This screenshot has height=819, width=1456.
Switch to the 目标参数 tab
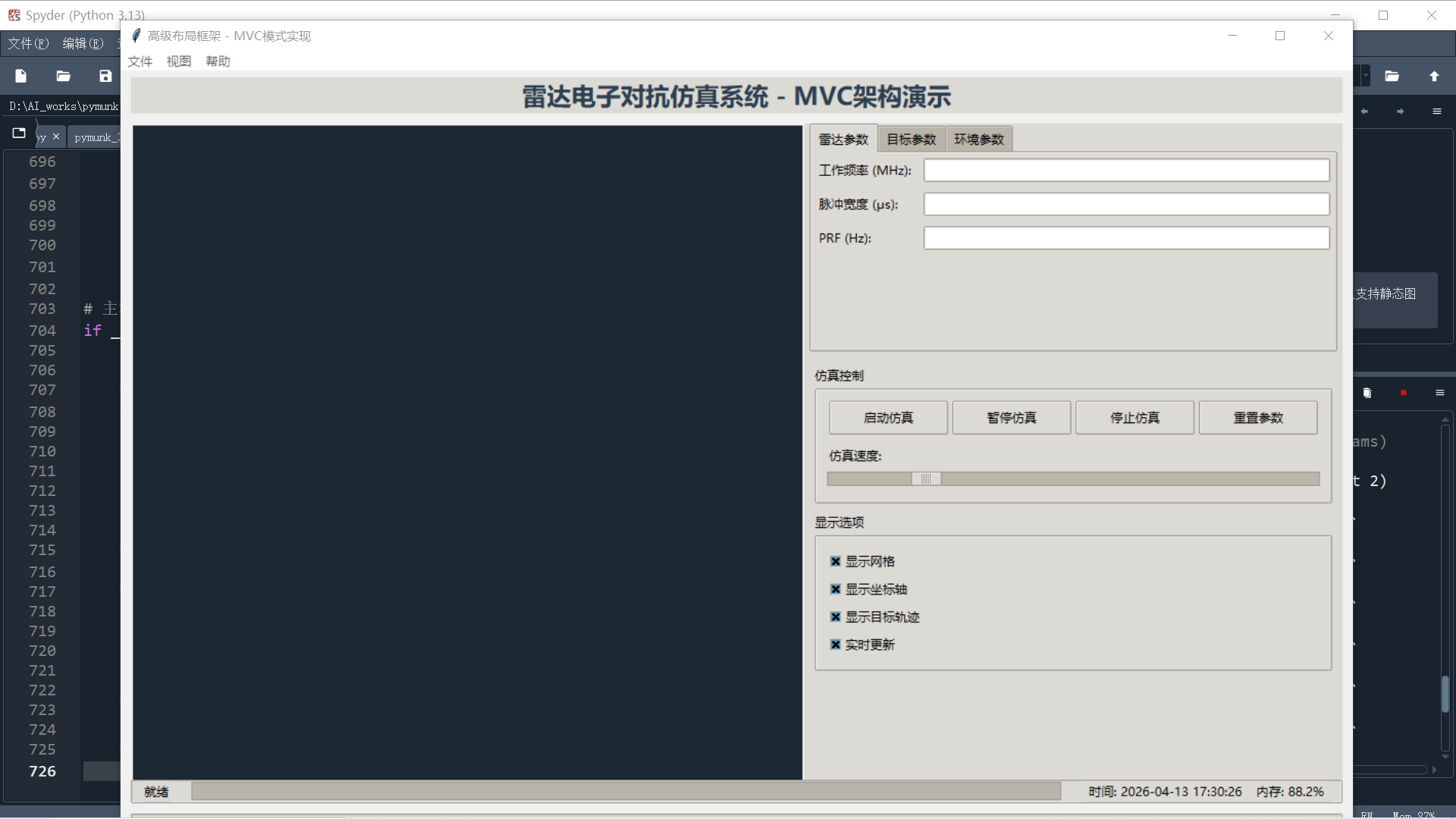[x=912, y=140]
